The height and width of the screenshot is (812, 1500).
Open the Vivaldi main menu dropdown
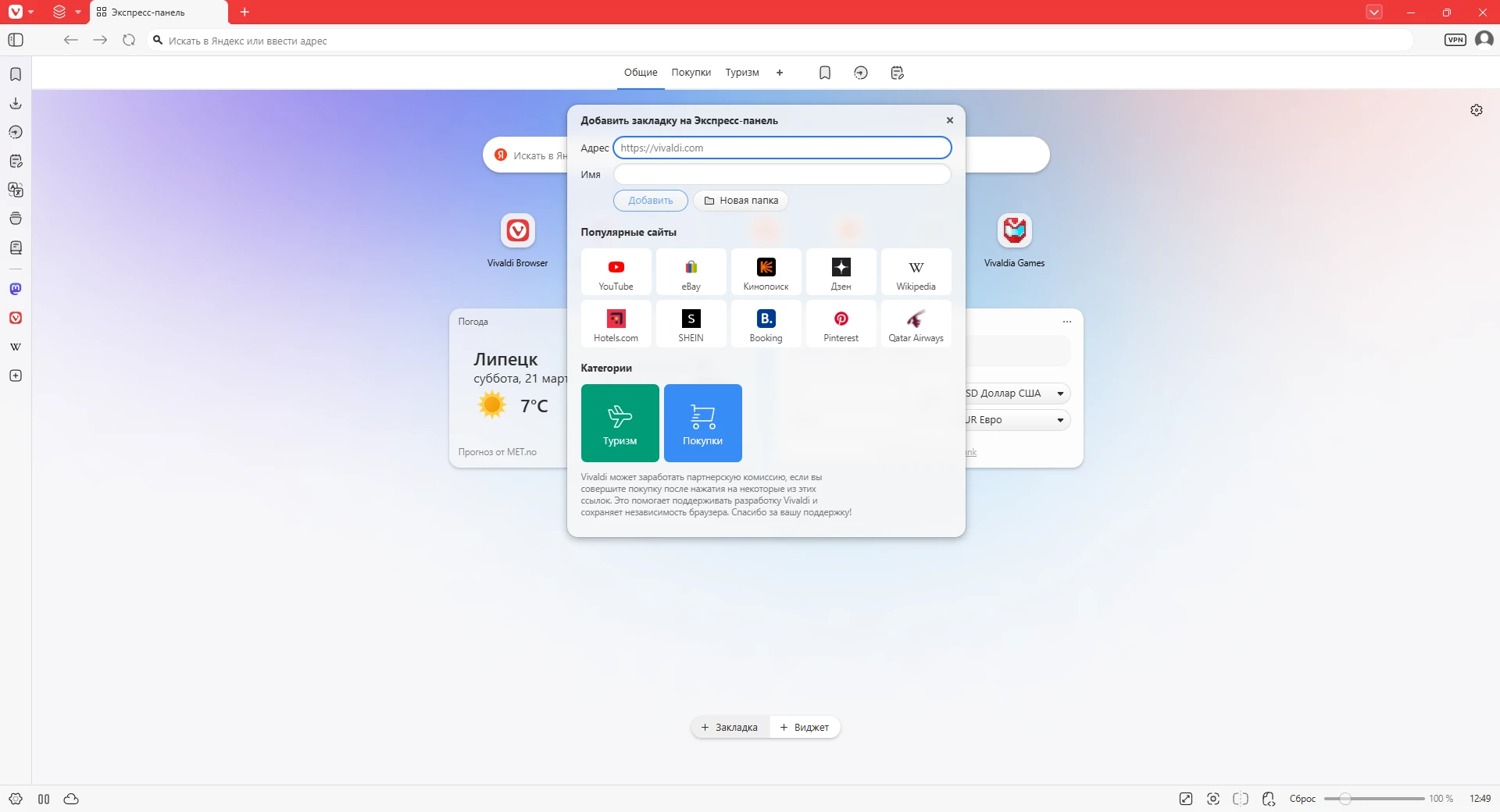click(20, 12)
